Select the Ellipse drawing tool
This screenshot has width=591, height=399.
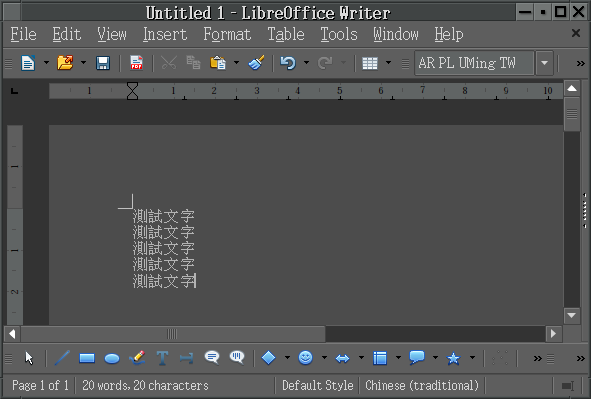(x=112, y=358)
